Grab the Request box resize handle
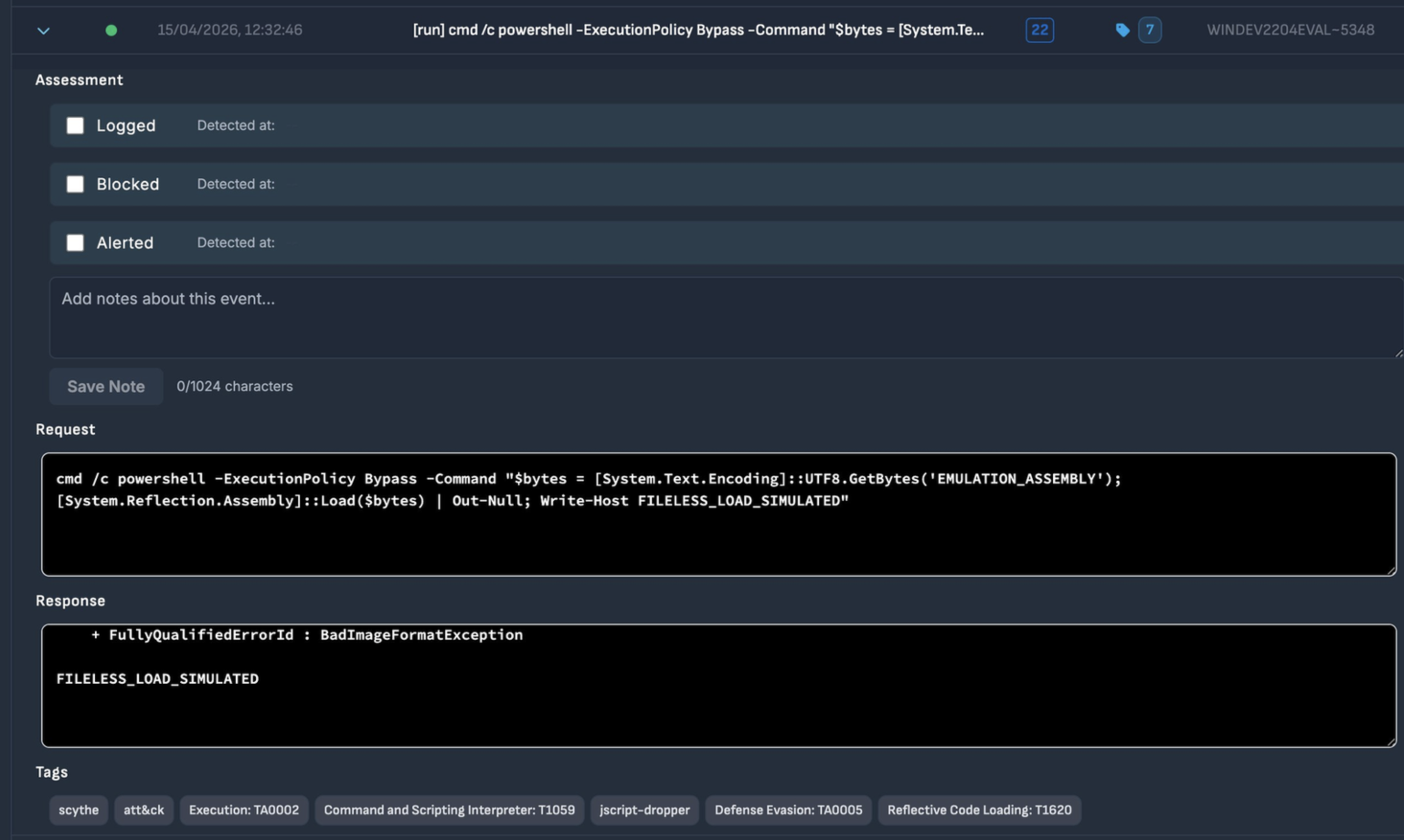Image resolution: width=1404 pixels, height=840 pixels. point(1391,571)
